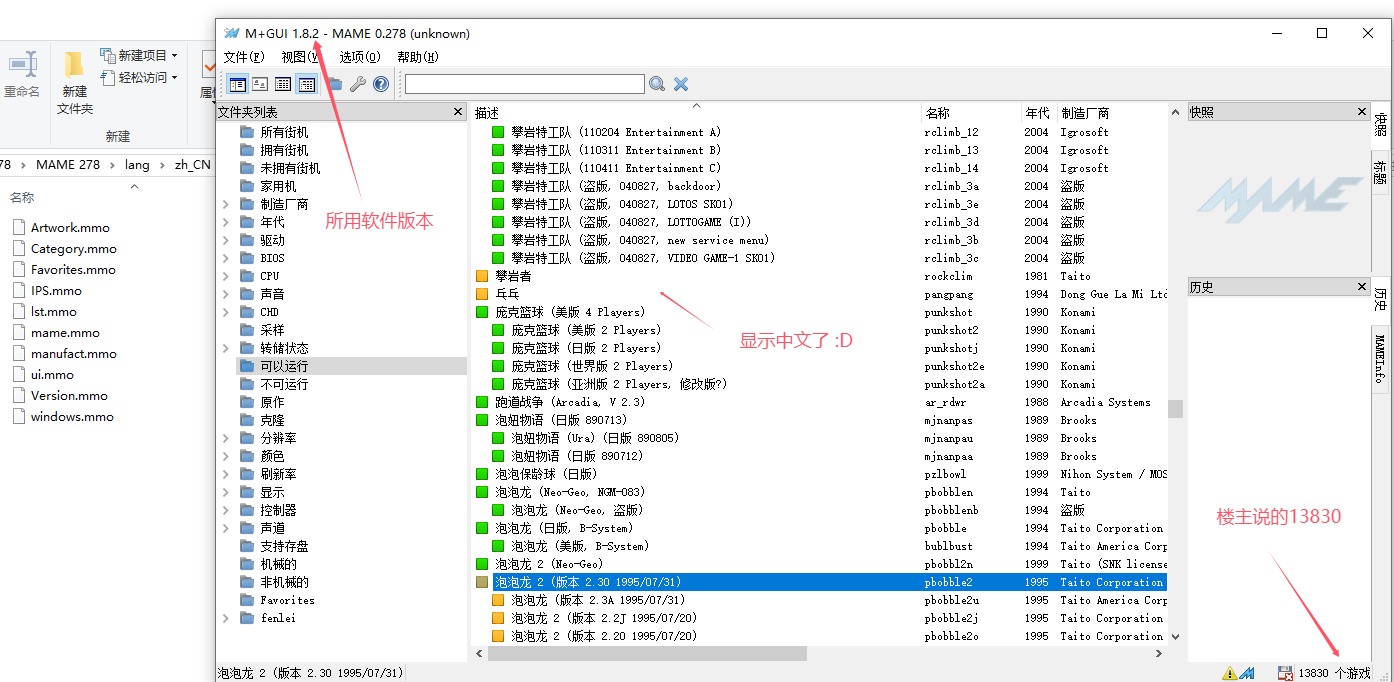
Task: Click the blue MAME status bar icon
Action: [x=1247, y=673]
